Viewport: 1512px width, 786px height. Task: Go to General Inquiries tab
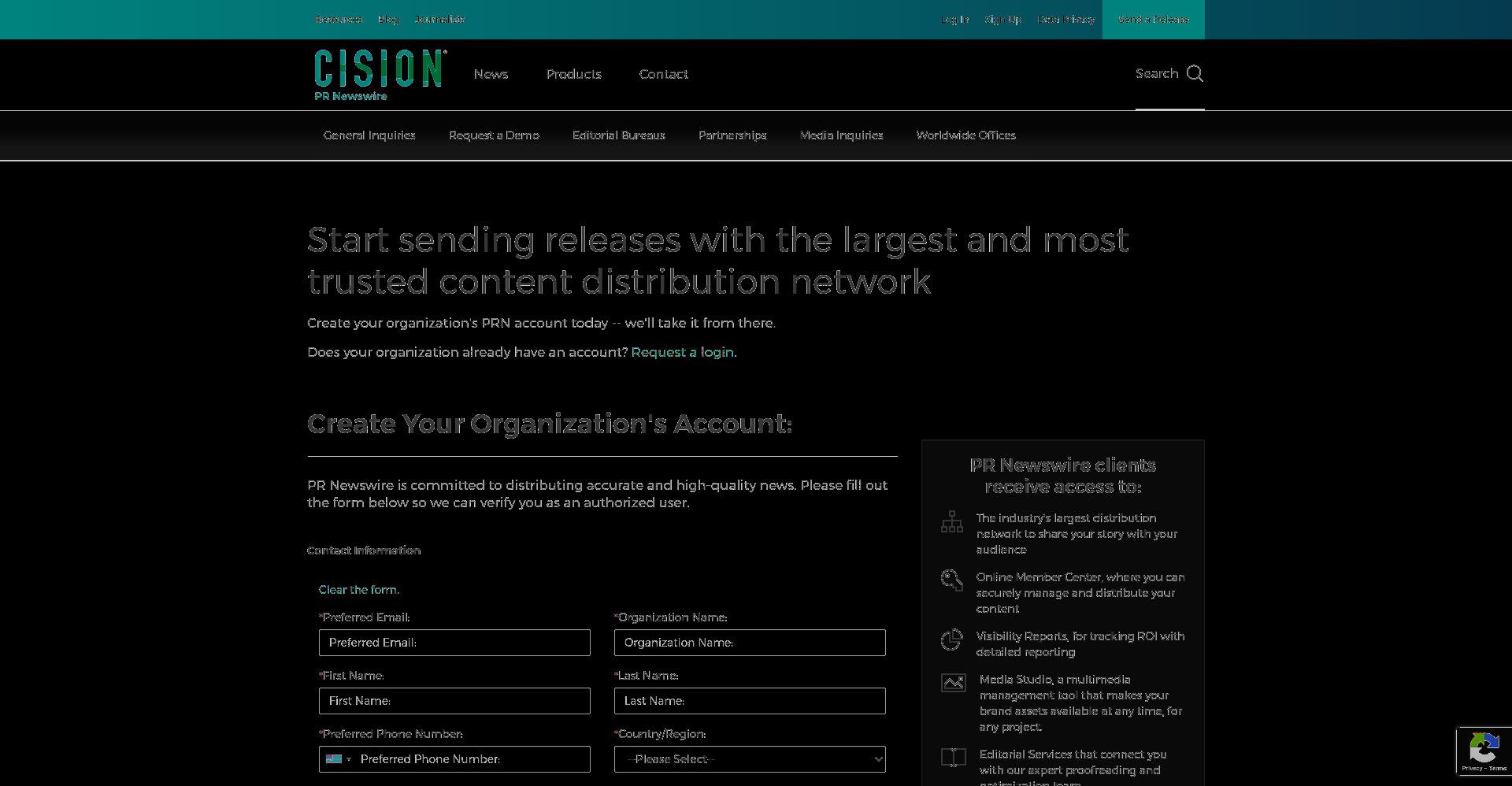(369, 135)
